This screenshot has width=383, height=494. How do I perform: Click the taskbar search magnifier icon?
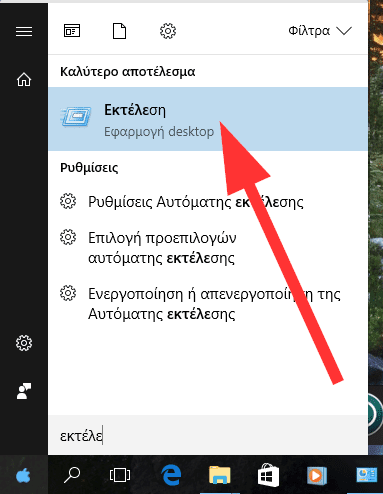click(x=72, y=475)
